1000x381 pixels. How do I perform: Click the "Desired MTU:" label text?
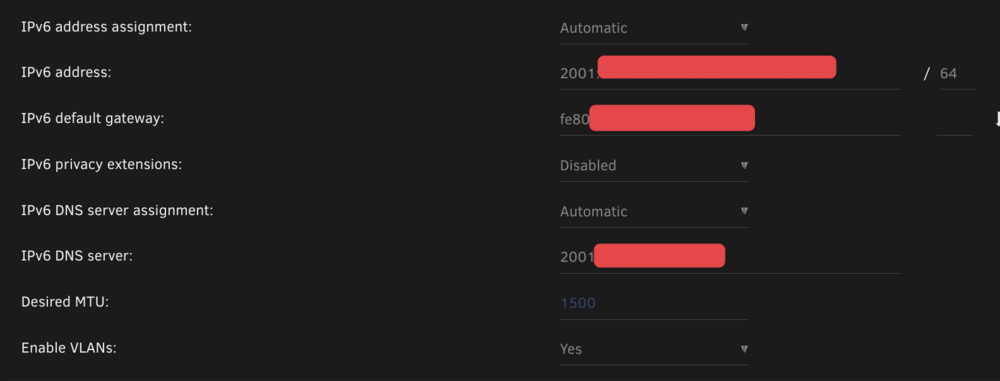[65, 302]
